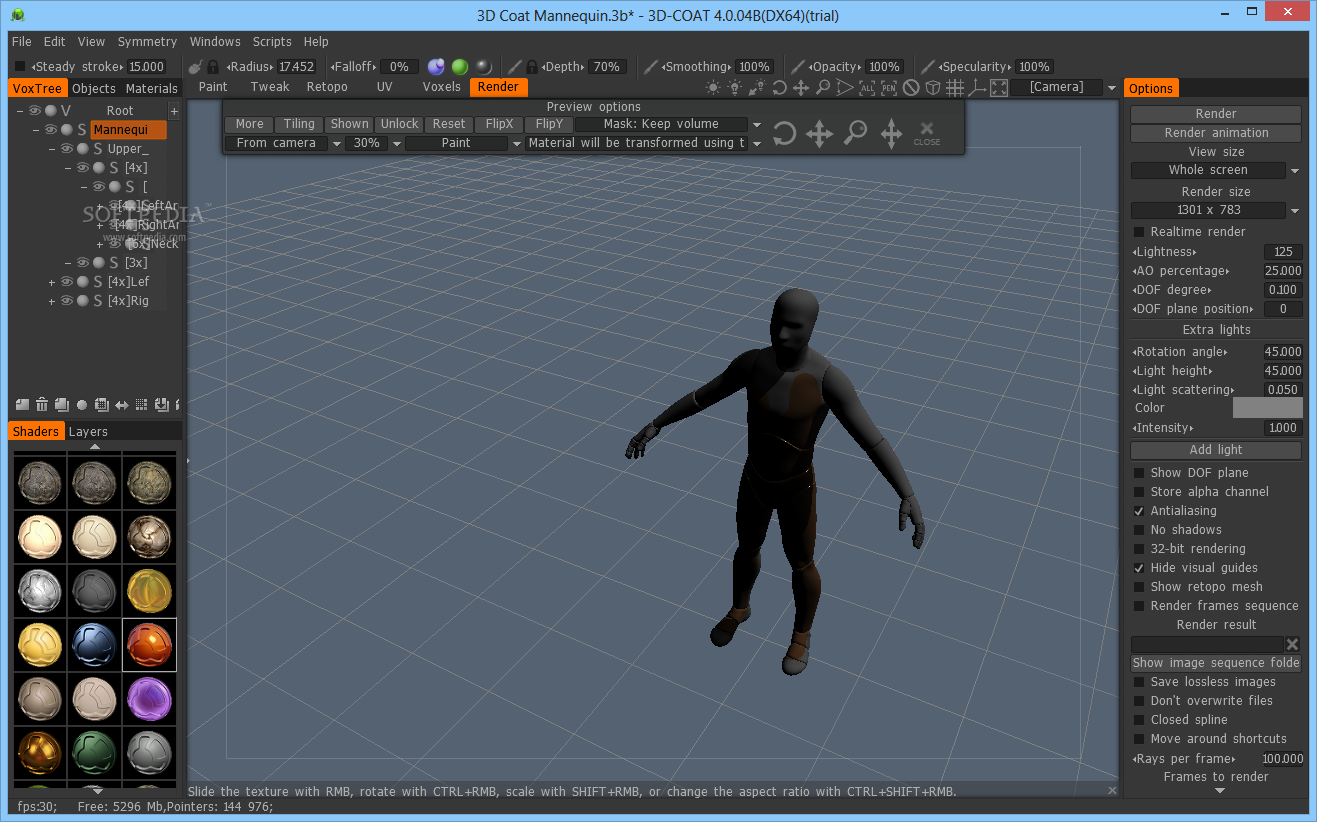Click the fullscreen frame icon in viewport toolbar
The height and width of the screenshot is (822, 1317).
pos(999,87)
